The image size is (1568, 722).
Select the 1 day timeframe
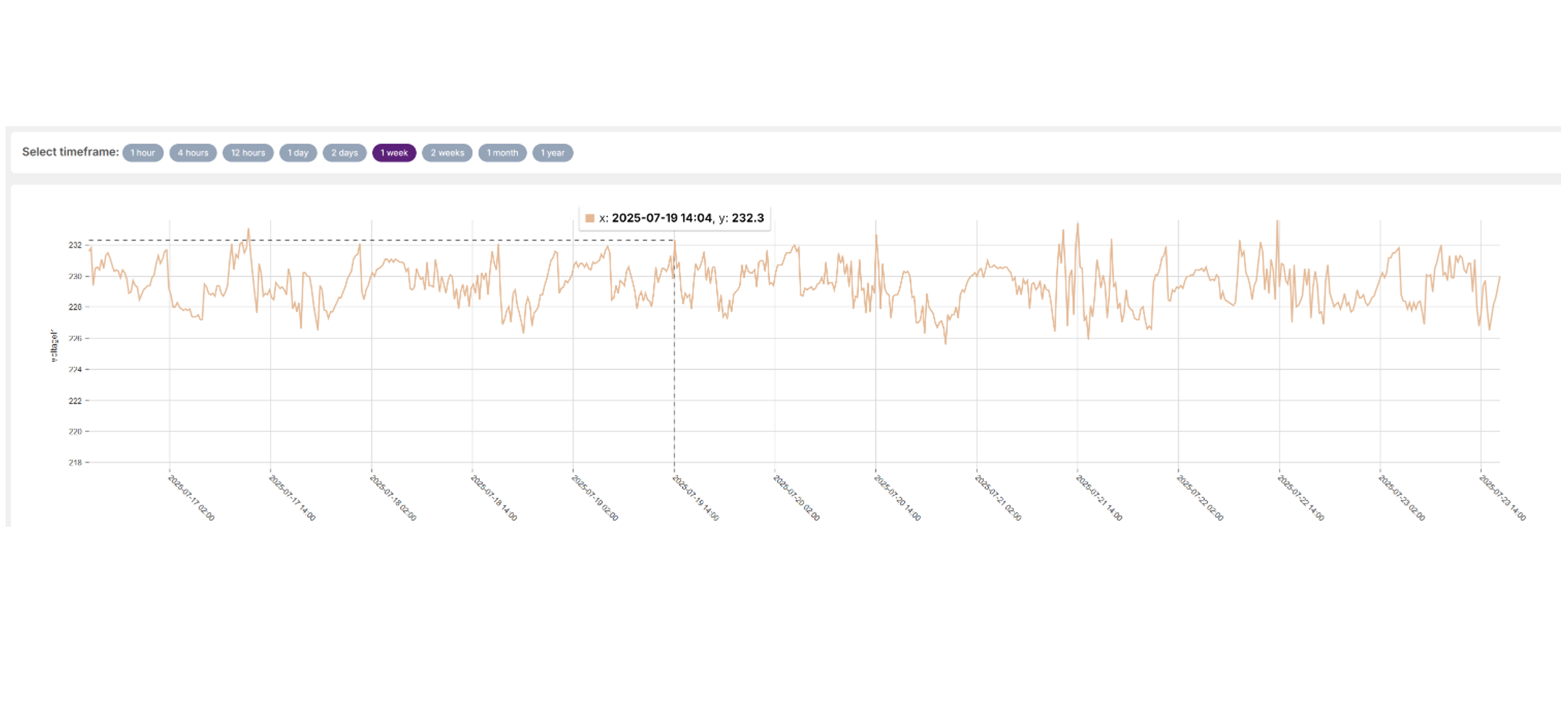click(x=298, y=153)
